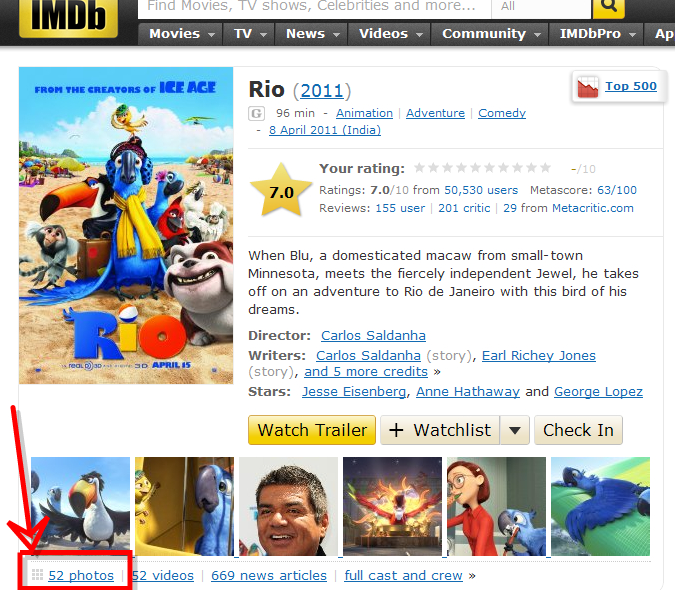The image size is (675, 590).
Task: Rate the movie ten stars
Action: pos(545,168)
